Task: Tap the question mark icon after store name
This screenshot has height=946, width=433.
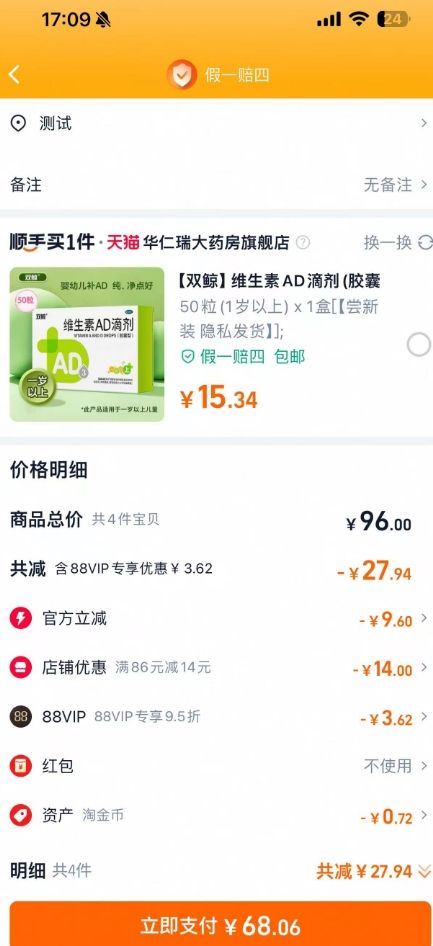Action: coord(303,243)
